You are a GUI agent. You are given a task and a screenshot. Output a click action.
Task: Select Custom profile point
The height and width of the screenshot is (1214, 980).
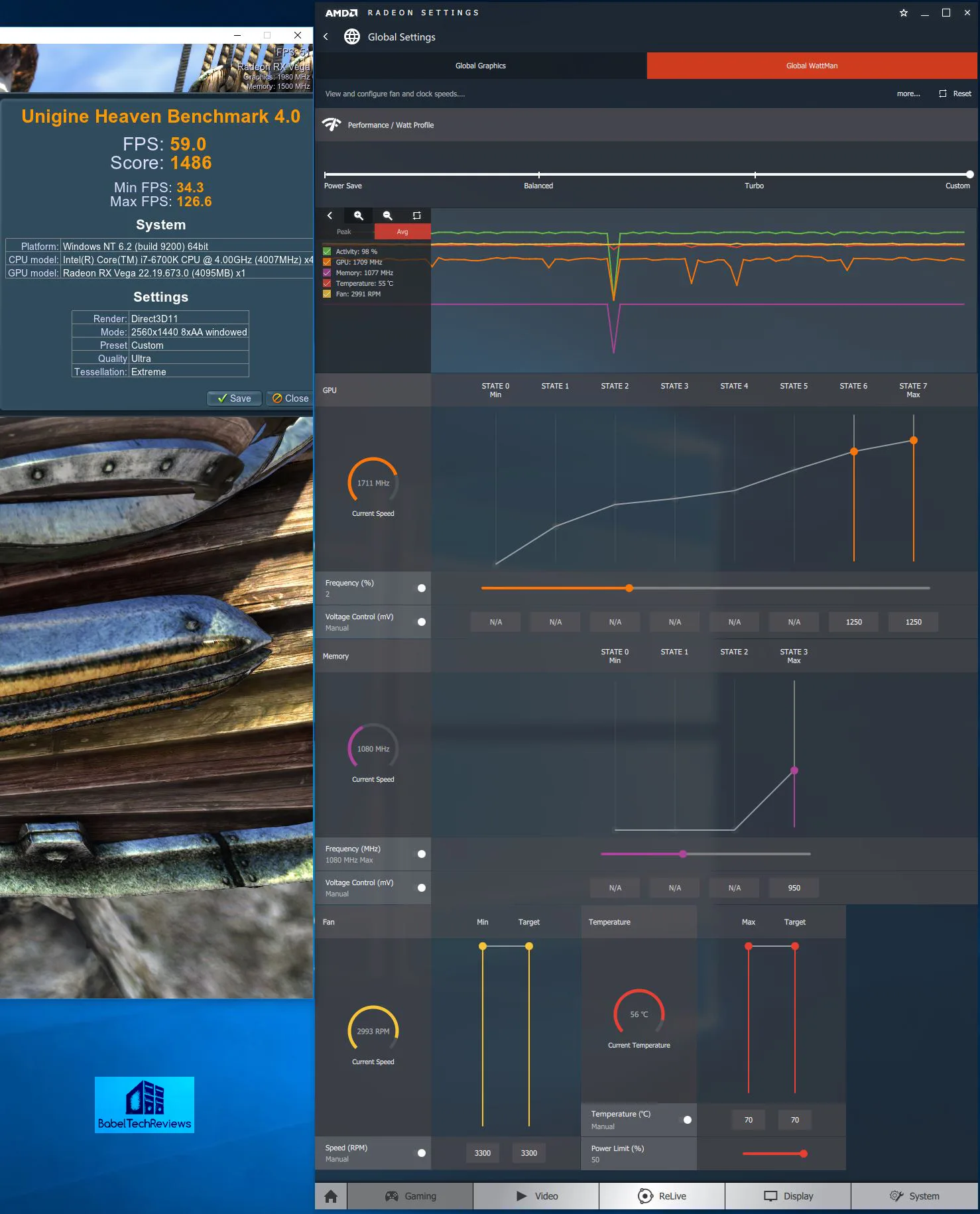tap(970, 174)
